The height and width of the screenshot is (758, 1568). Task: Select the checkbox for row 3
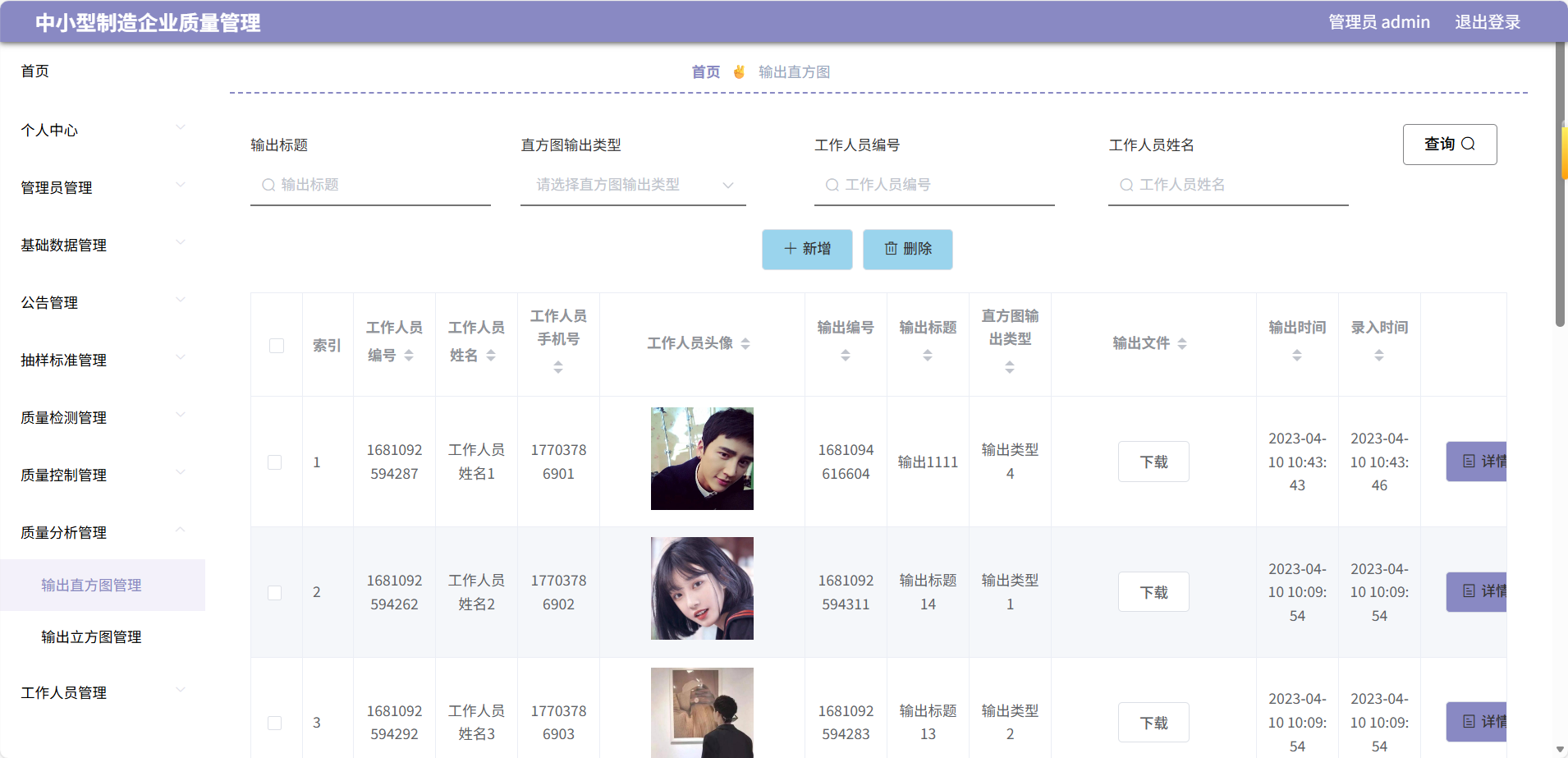tap(275, 723)
